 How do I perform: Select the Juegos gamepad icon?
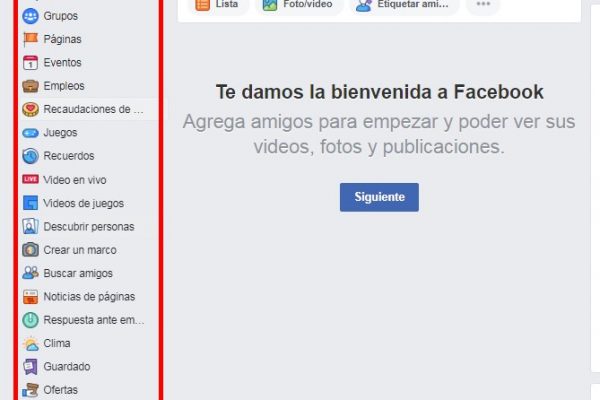pos(30,133)
